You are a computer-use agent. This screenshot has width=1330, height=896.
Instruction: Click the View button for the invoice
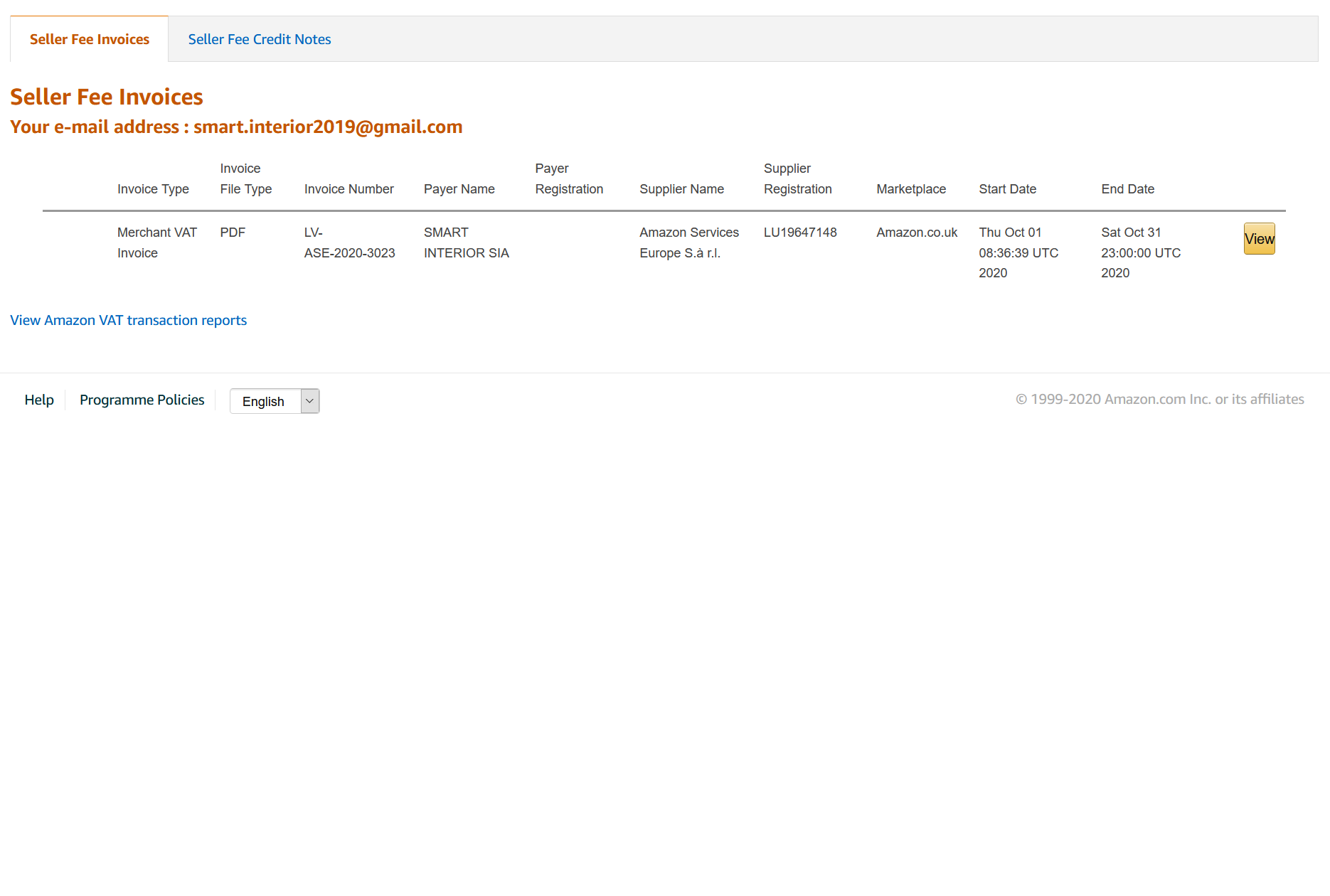1258,238
